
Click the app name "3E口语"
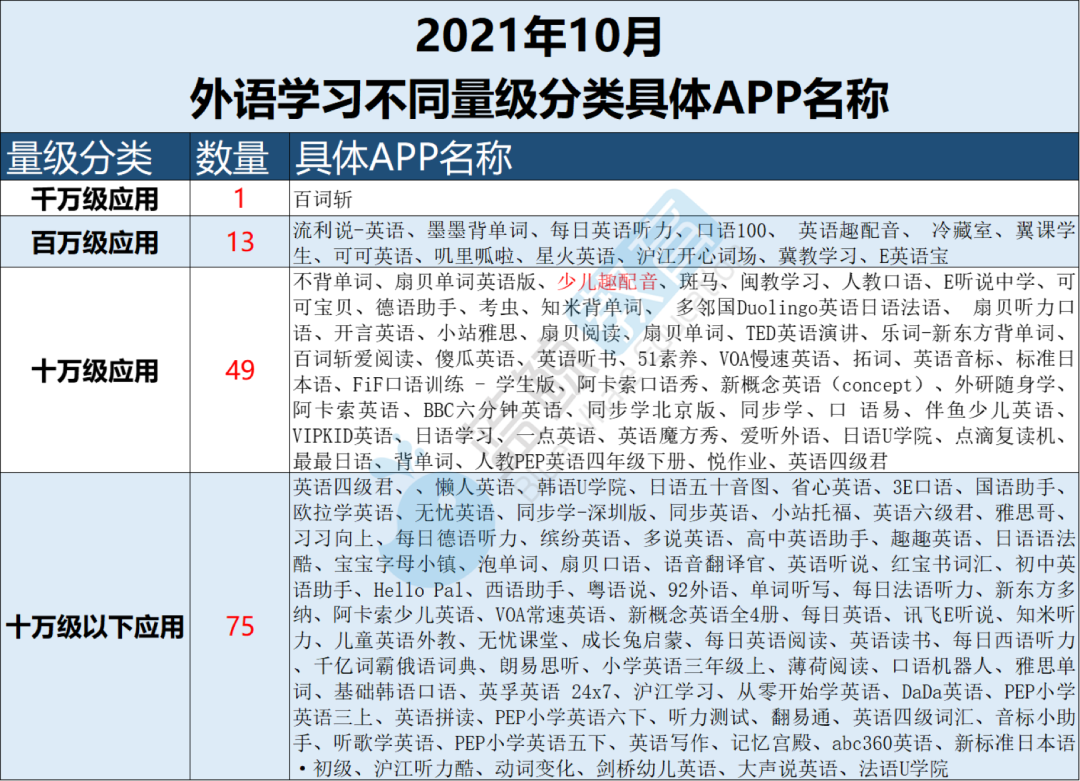coord(923,488)
